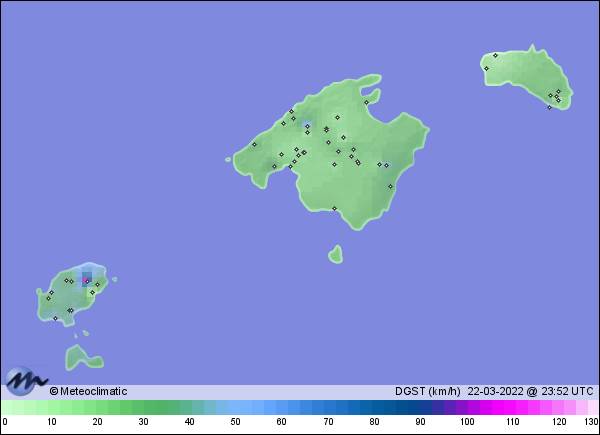Screen dimensions: 600x435
Task: Select the lone station on Mallorca's south coast
Action: (334, 209)
